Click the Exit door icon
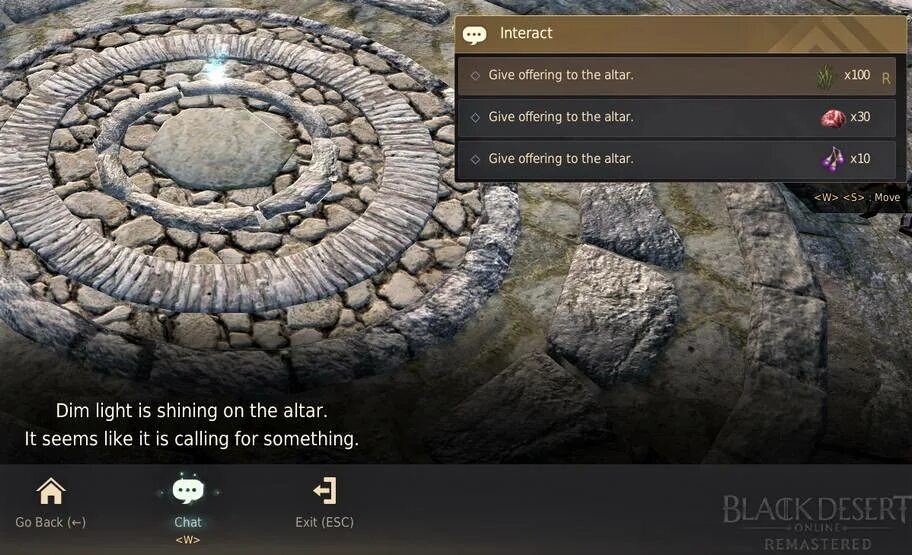Viewport: 912px width, 555px height. tap(325, 491)
